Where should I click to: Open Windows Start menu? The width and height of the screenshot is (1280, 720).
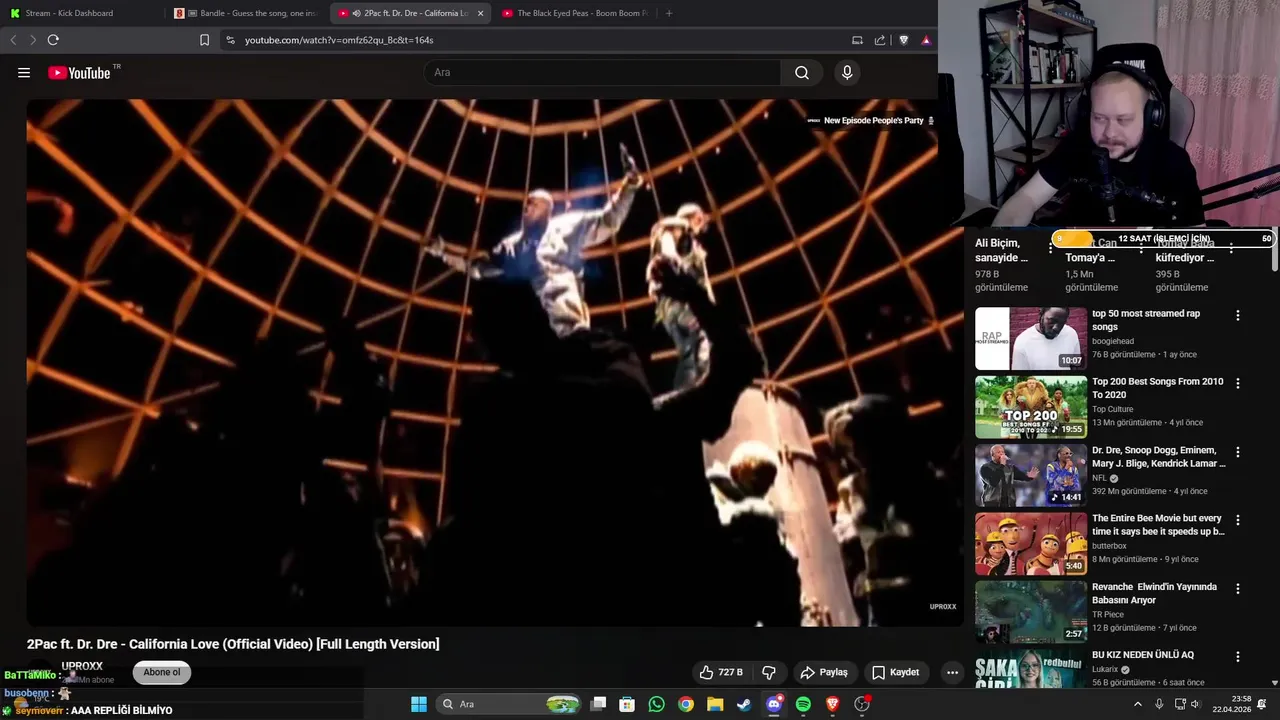[419, 704]
